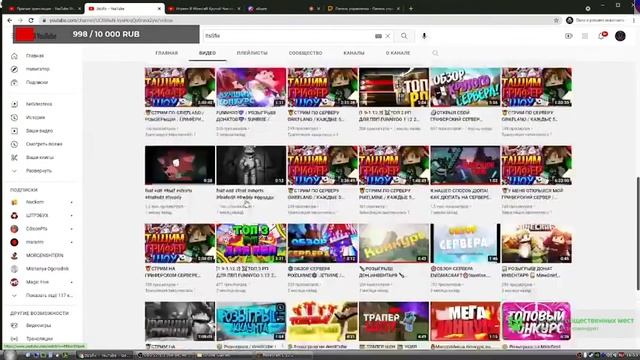Click the Windows Start button
Viewport: 640px width, 360px height.
pyautogui.click(x=9, y=356)
